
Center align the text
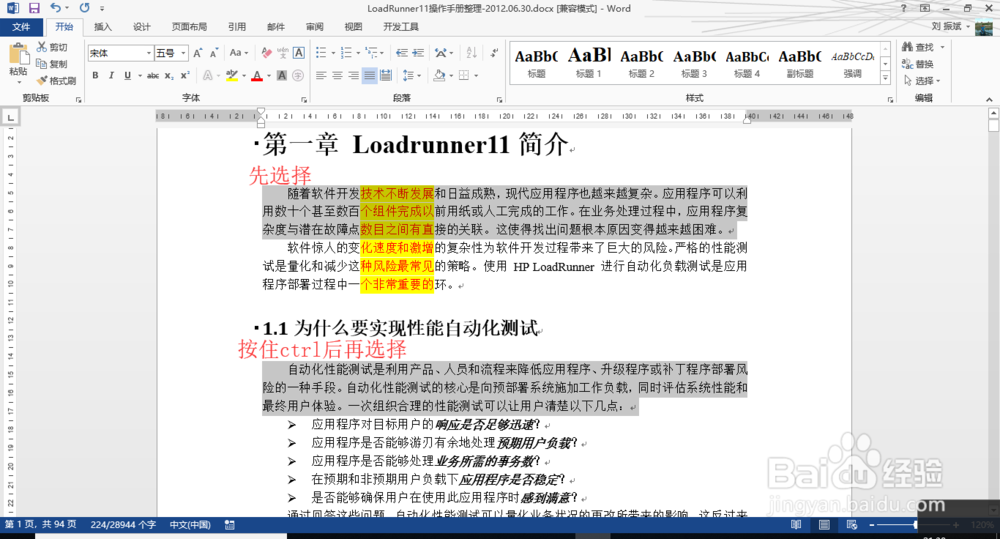tap(337, 75)
